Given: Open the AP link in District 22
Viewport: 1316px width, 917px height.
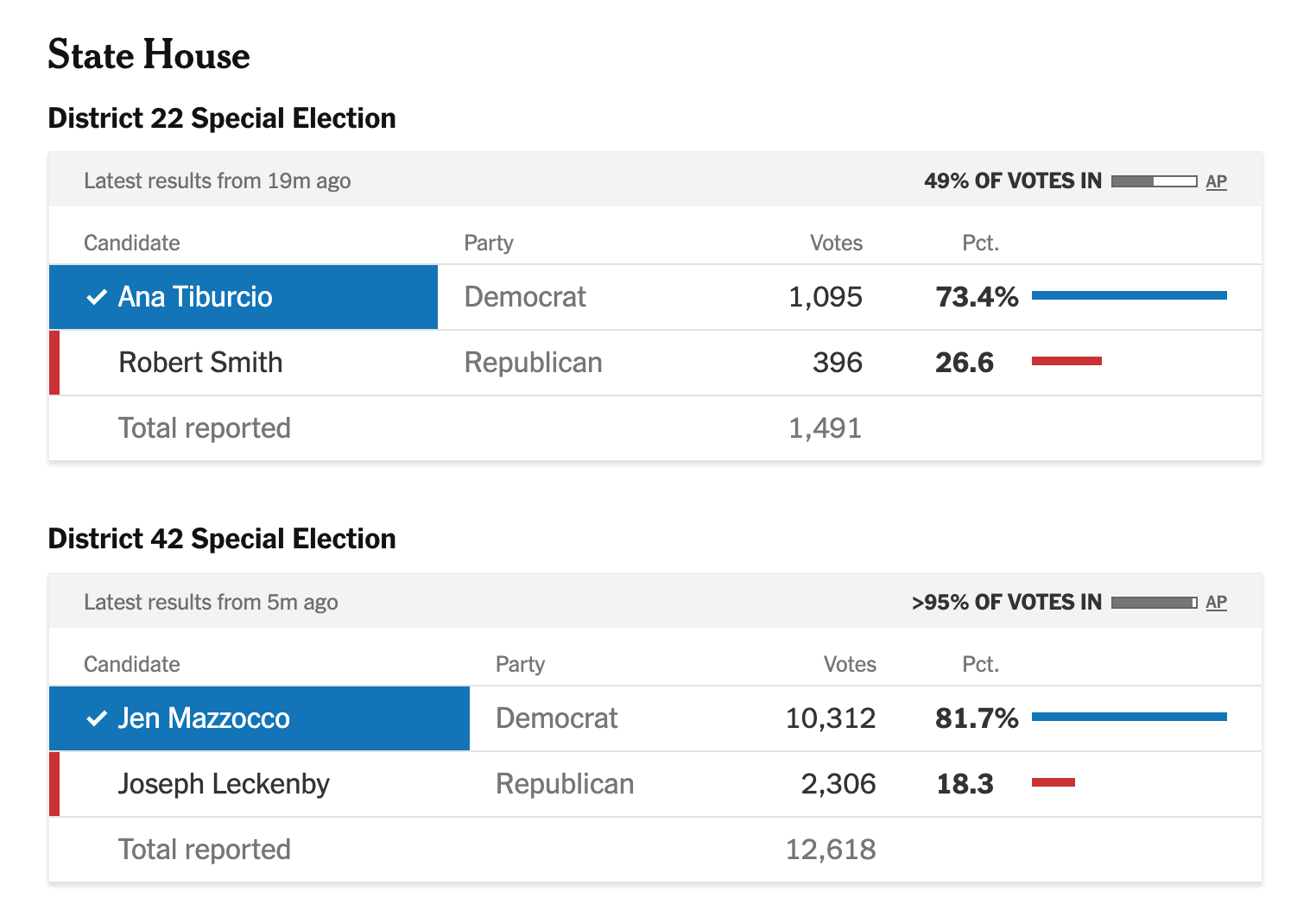Looking at the screenshot, I should click(x=1216, y=181).
